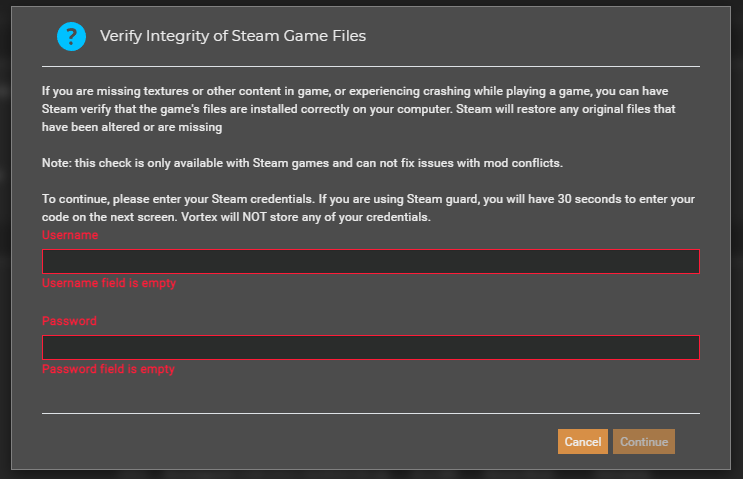Click the 'Verify Integrity of Steam Game Files' title
The height and width of the screenshot is (479, 743).
(233, 36)
